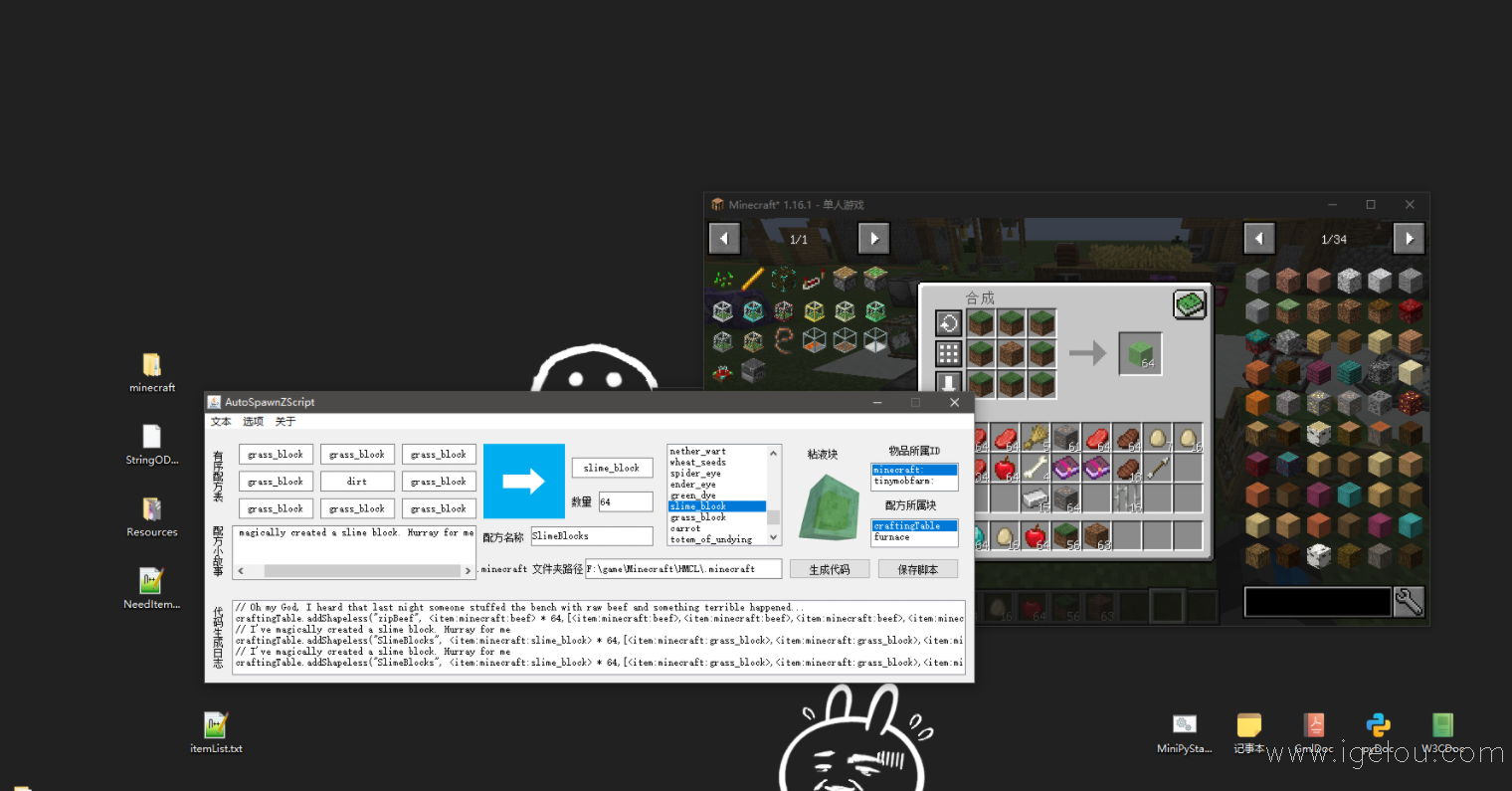Open the itemList.txt desktop icon

click(x=216, y=732)
